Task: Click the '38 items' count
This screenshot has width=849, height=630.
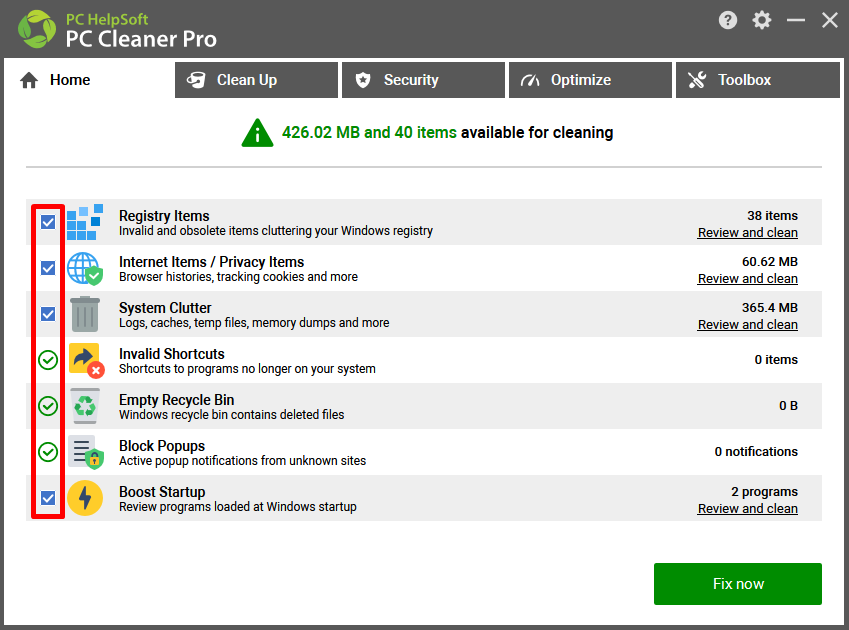Action: pos(773,215)
